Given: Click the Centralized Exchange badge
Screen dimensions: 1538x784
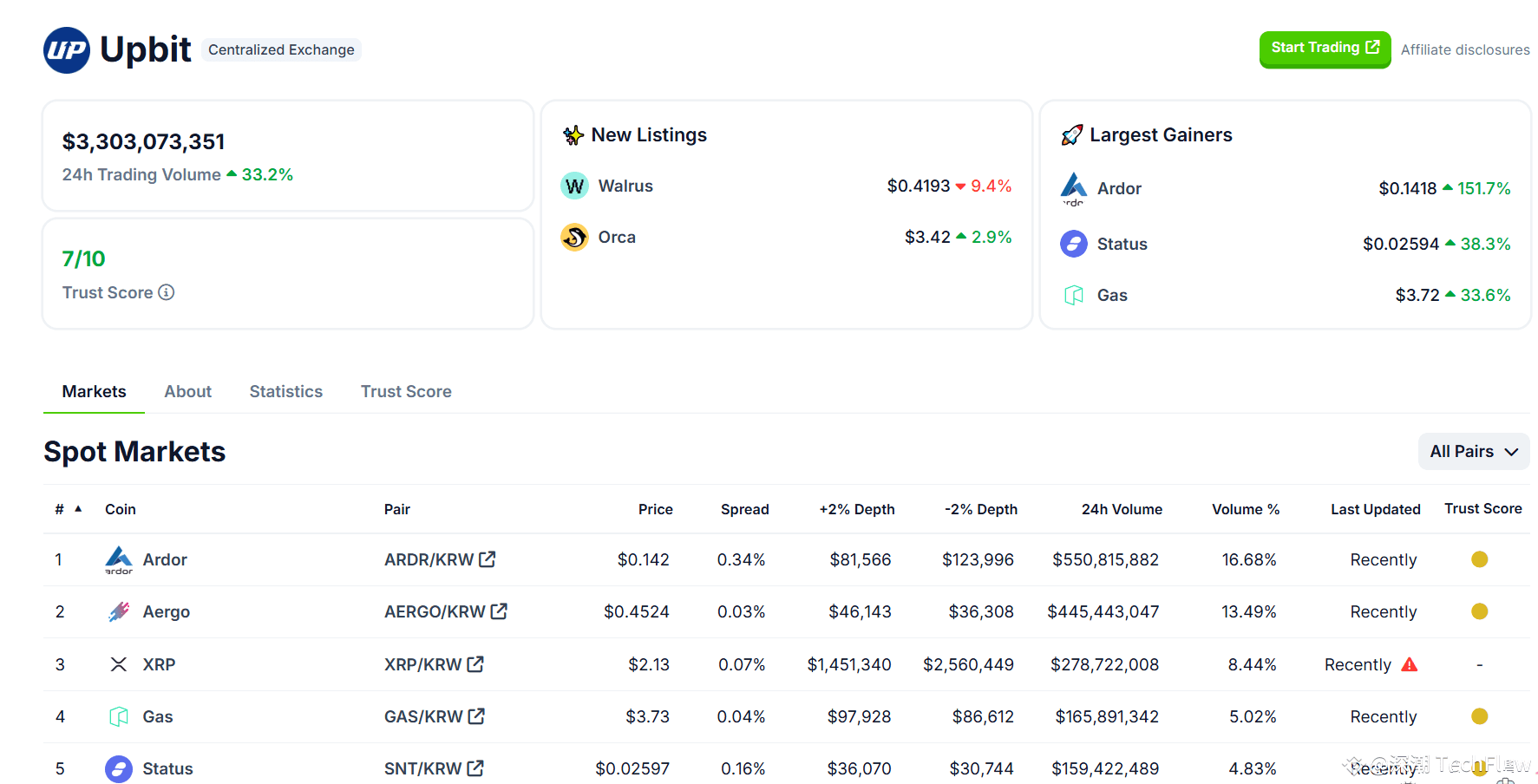Looking at the screenshot, I should click(281, 49).
